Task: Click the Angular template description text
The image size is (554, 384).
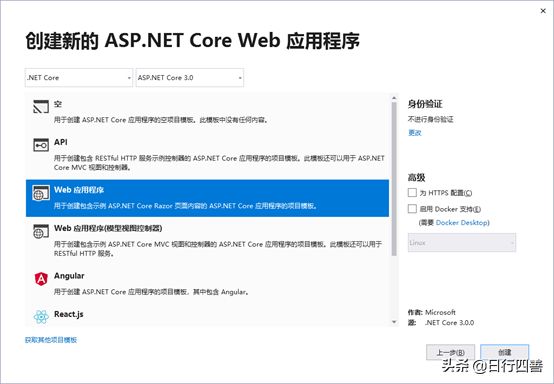Action: (151, 292)
